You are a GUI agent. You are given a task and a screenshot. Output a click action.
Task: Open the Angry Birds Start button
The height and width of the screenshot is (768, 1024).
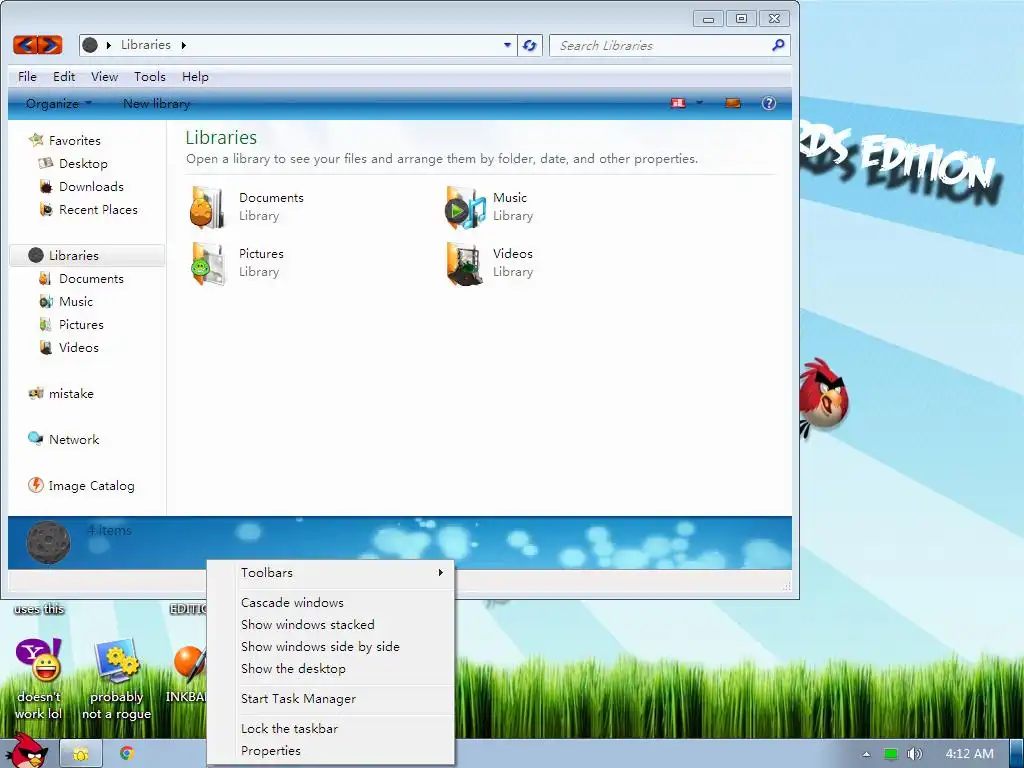click(26, 751)
